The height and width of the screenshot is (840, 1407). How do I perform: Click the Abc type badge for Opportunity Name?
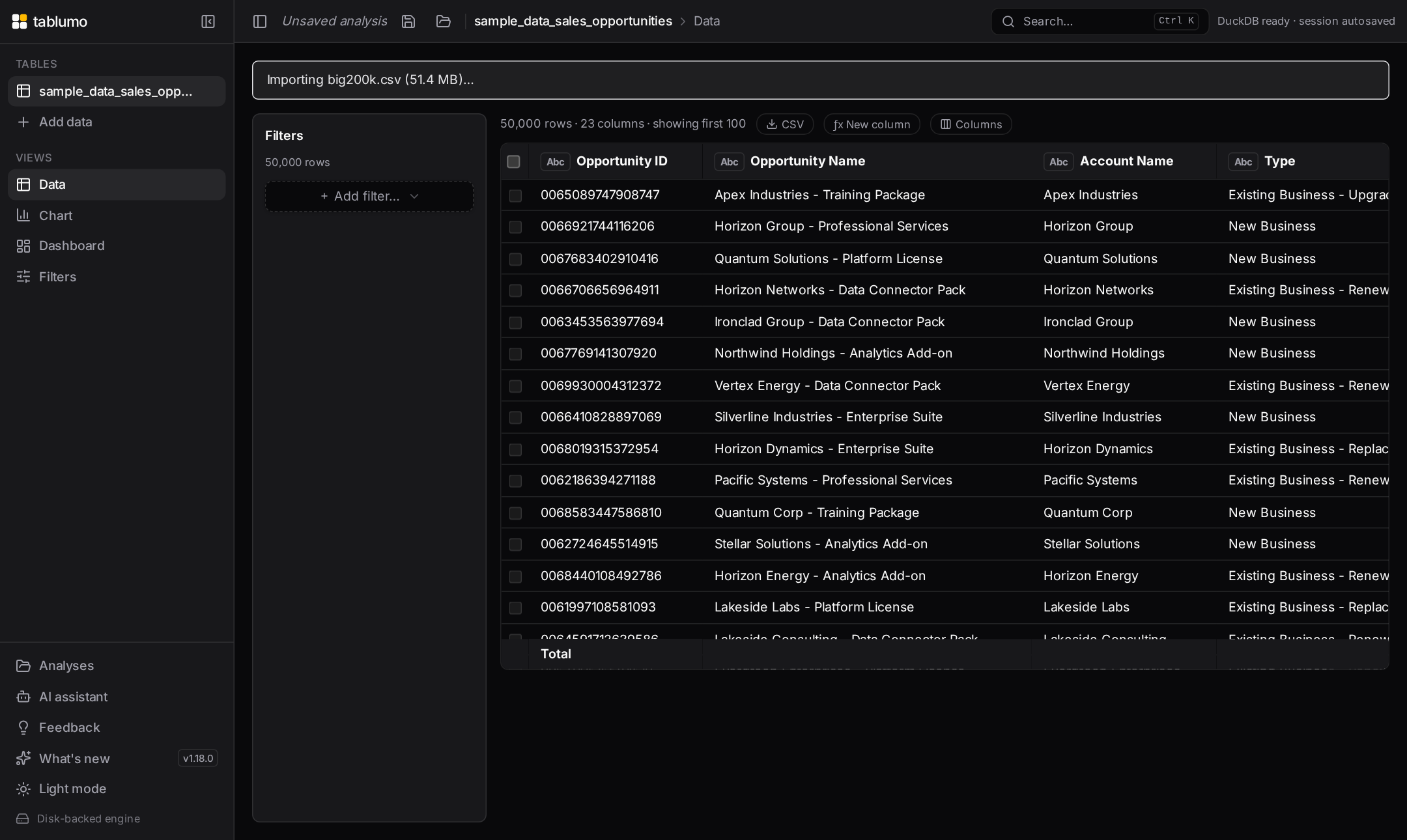729,161
